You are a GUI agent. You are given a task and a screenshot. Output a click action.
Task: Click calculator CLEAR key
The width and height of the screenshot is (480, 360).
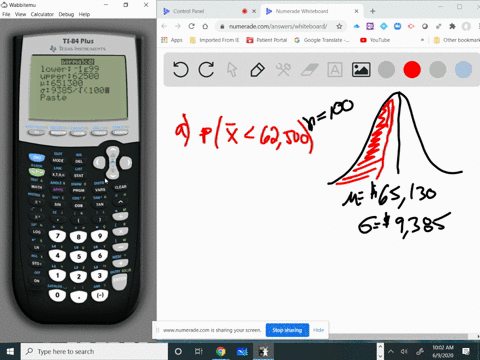120,187
